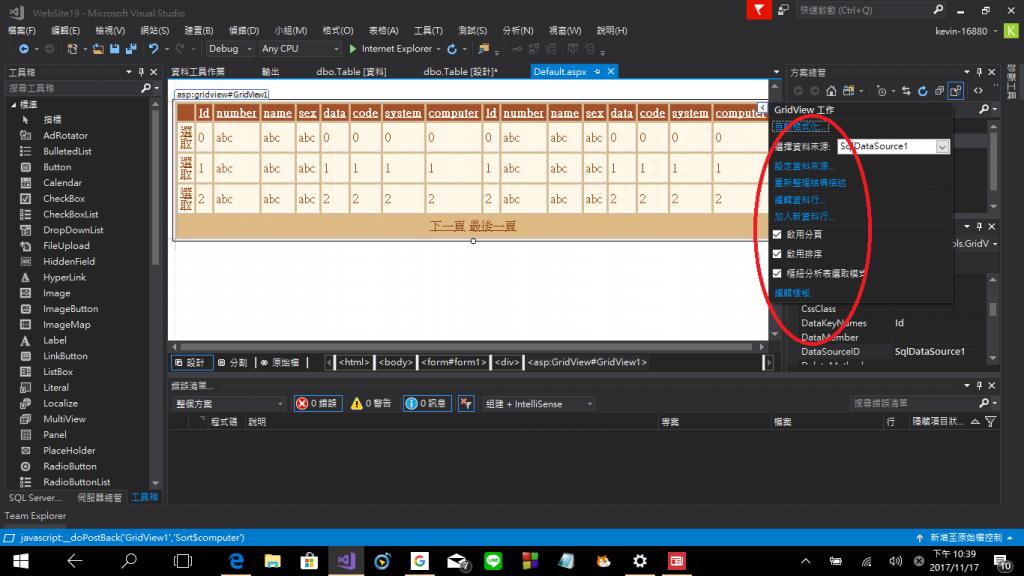This screenshot has height=576, width=1024.
Task: Switch to Source view
Action: [281, 362]
